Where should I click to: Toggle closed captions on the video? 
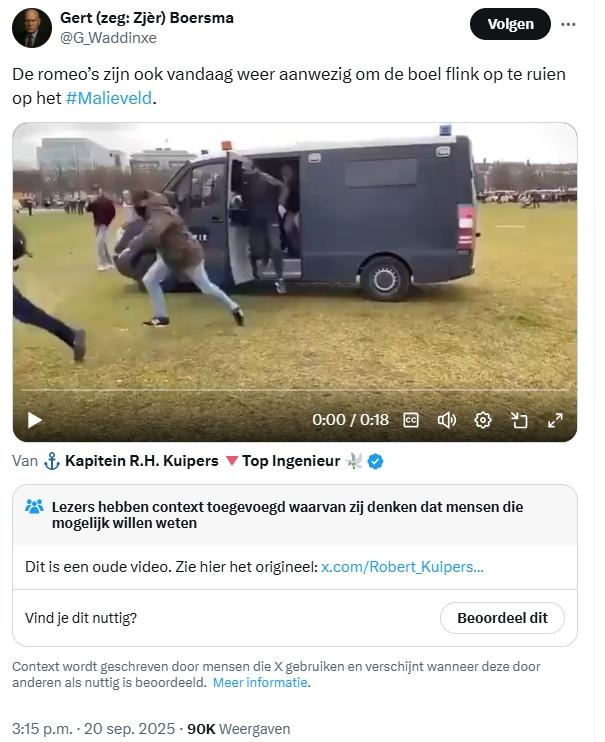(410, 420)
